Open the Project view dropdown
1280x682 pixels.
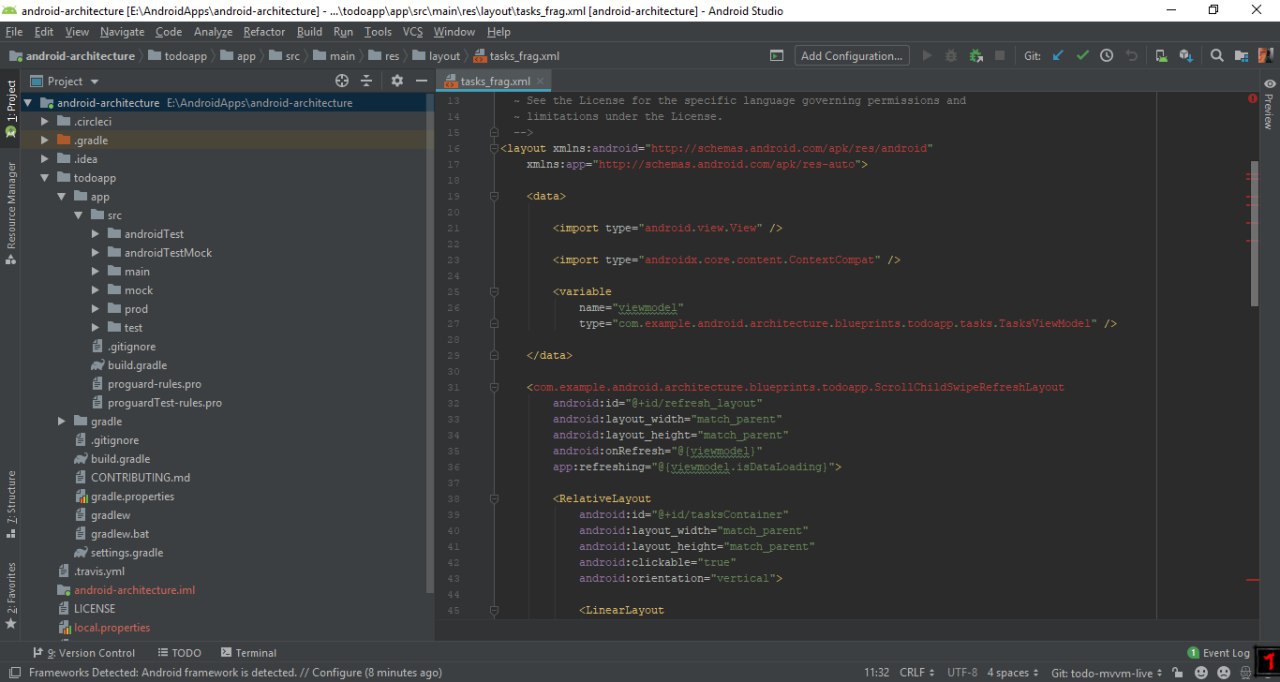[73, 81]
